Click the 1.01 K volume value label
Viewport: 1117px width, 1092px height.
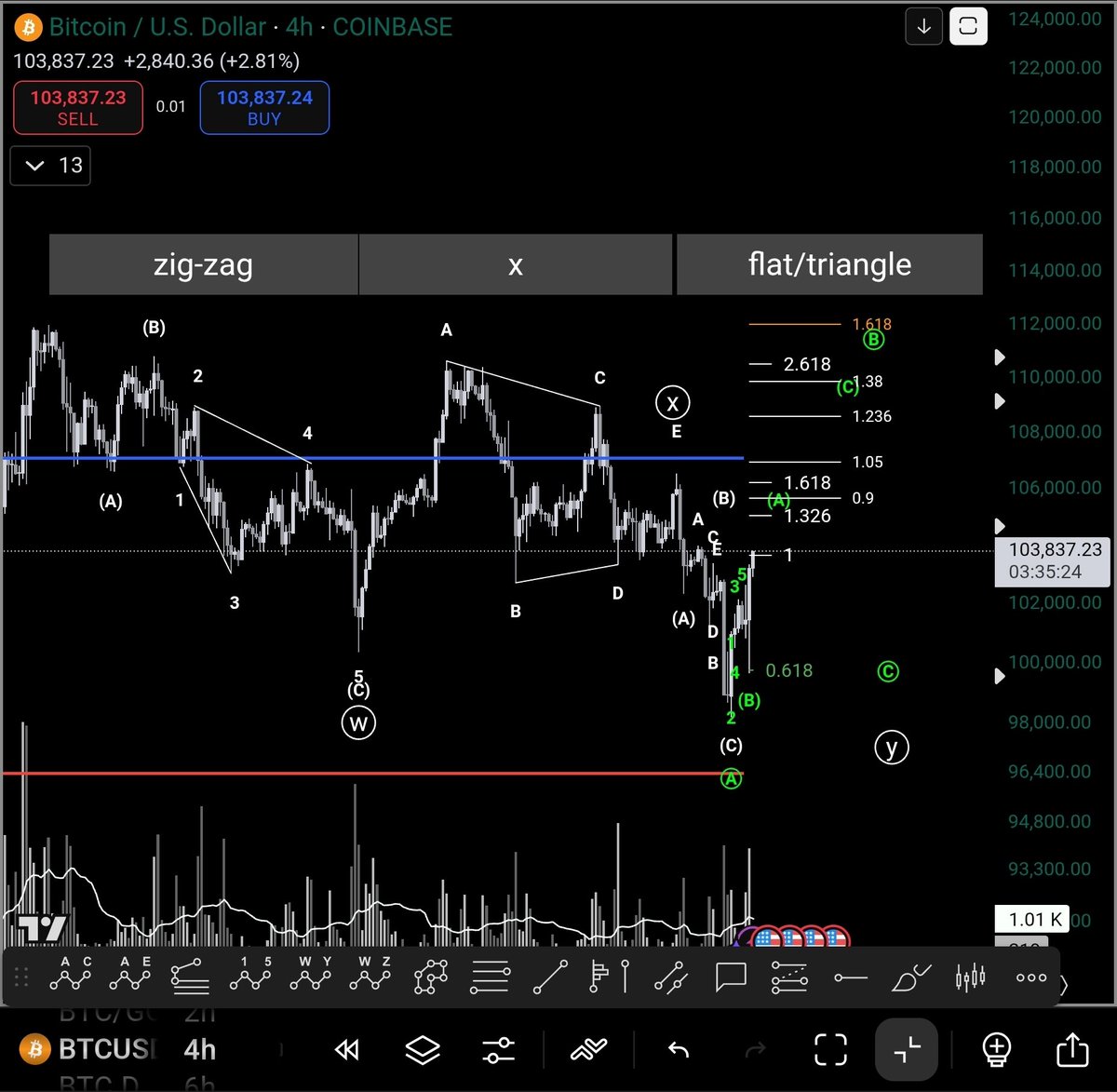click(1031, 919)
